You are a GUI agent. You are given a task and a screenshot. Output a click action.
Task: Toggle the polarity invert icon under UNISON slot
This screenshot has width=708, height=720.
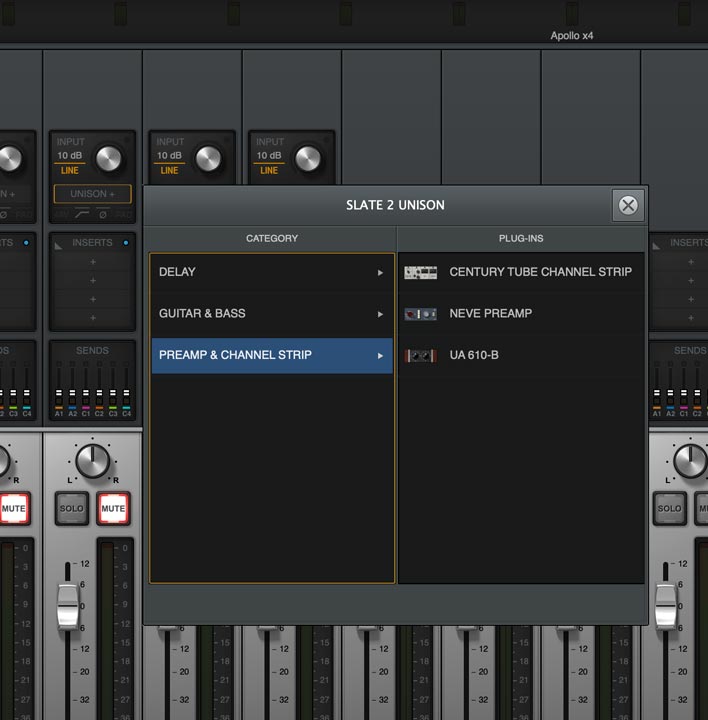click(103, 214)
